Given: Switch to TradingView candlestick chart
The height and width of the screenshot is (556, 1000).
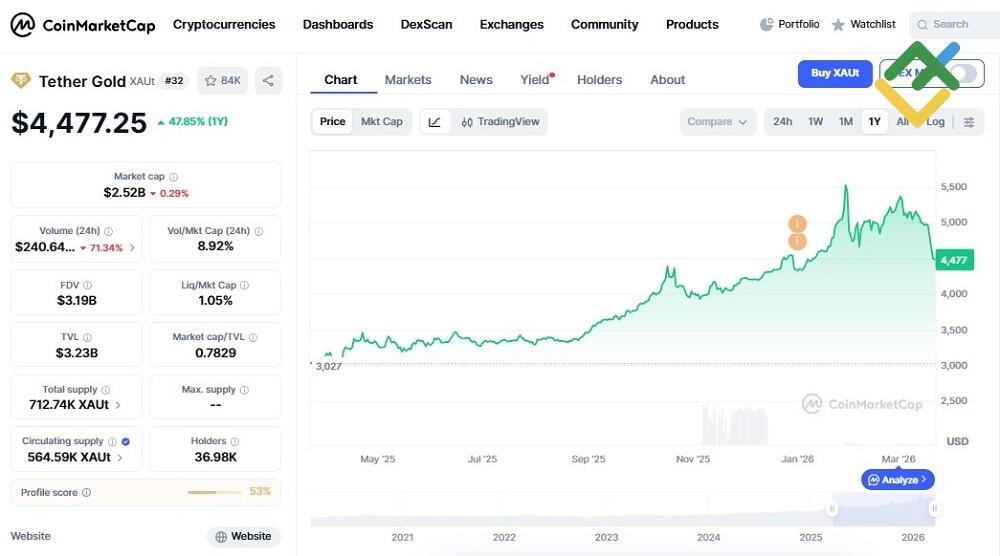Looking at the screenshot, I should tap(500, 122).
